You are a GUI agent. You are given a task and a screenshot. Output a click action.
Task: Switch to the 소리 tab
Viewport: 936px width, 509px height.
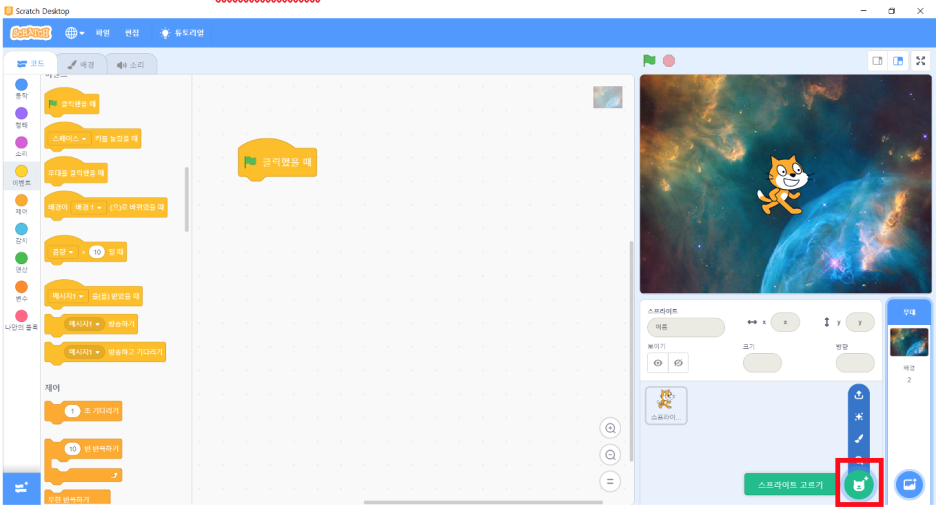click(x=131, y=64)
